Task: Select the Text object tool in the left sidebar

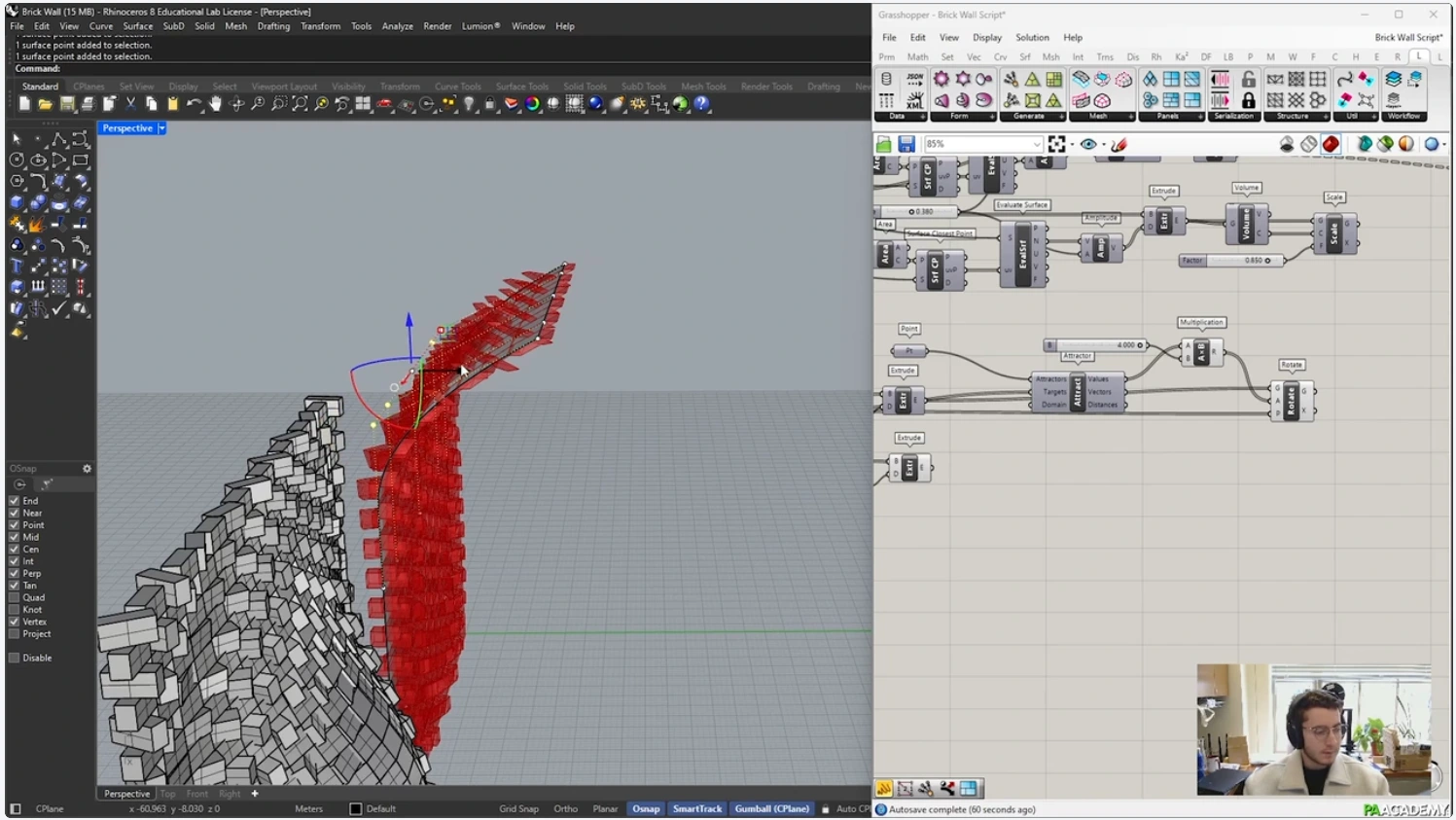Action: pos(17,266)
